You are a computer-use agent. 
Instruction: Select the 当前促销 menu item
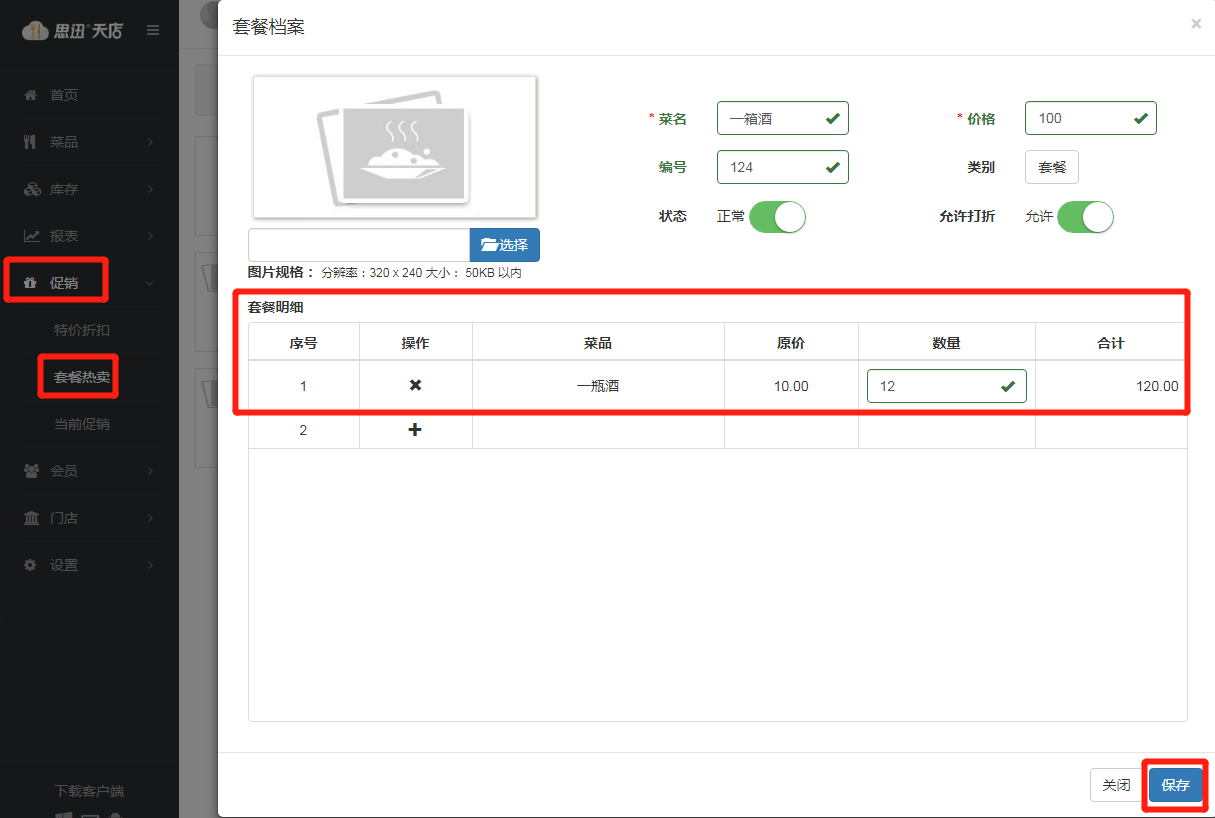pyautogui.click(x=81, y=423)
